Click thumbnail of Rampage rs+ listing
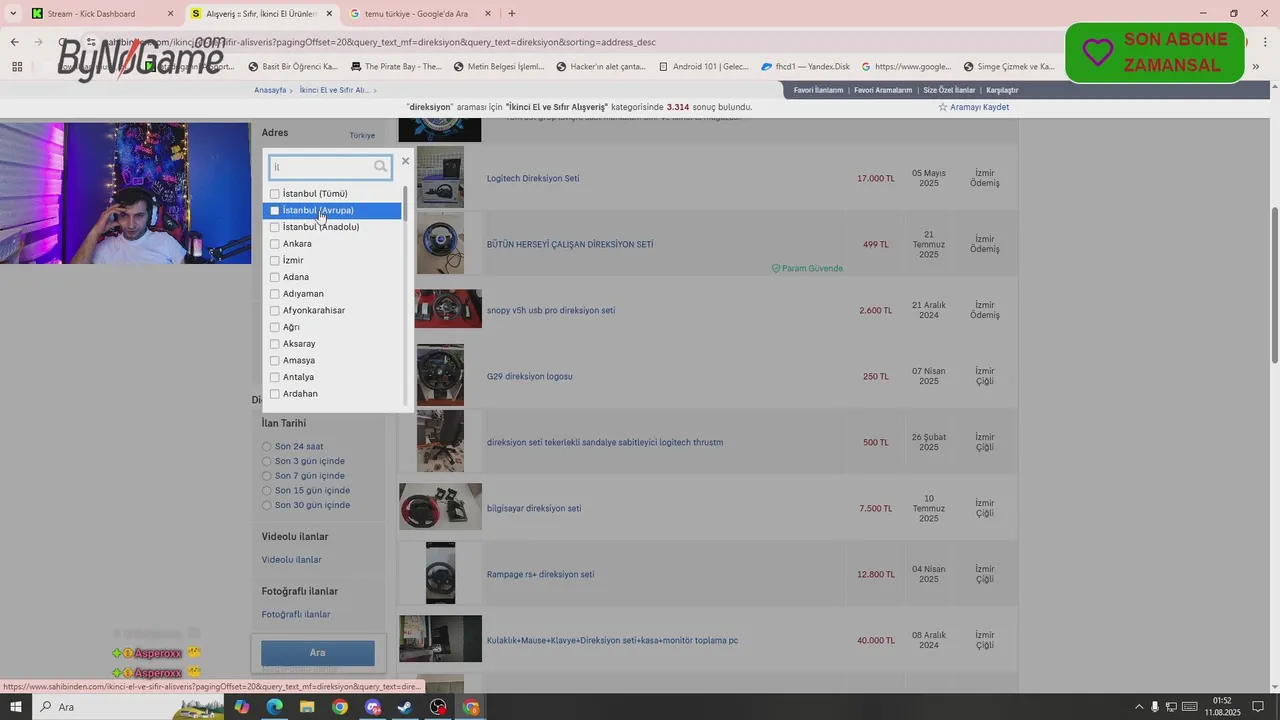1280x720 pixels. point(440,573)
